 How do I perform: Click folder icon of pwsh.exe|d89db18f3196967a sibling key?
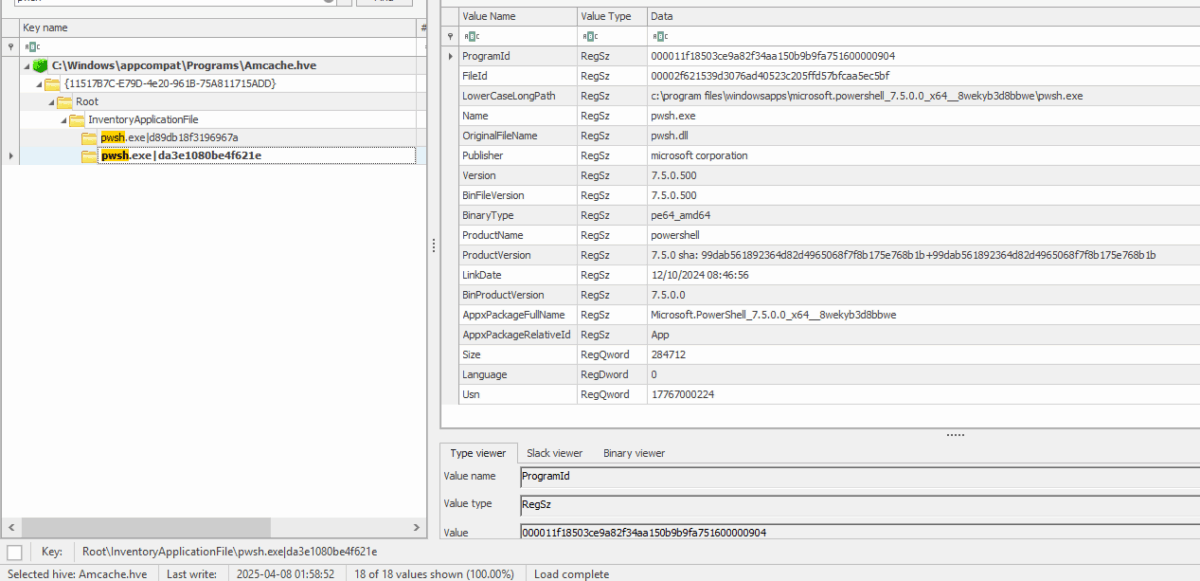pyautogui.click(x=87, y=154)
